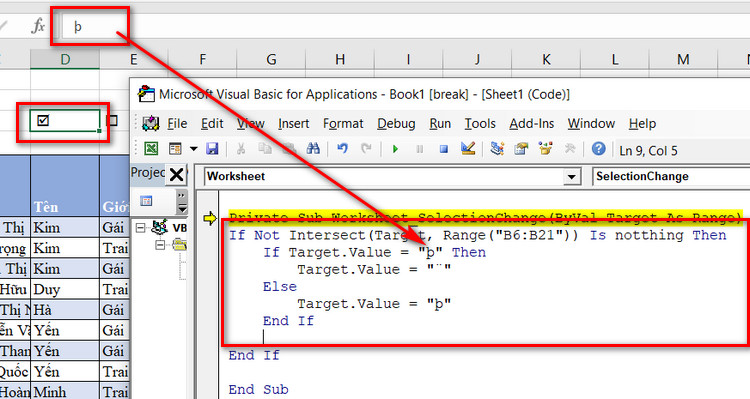Close the Project panel with the X
Viewport: 750px width, 399px height.
tap(176, 175)
